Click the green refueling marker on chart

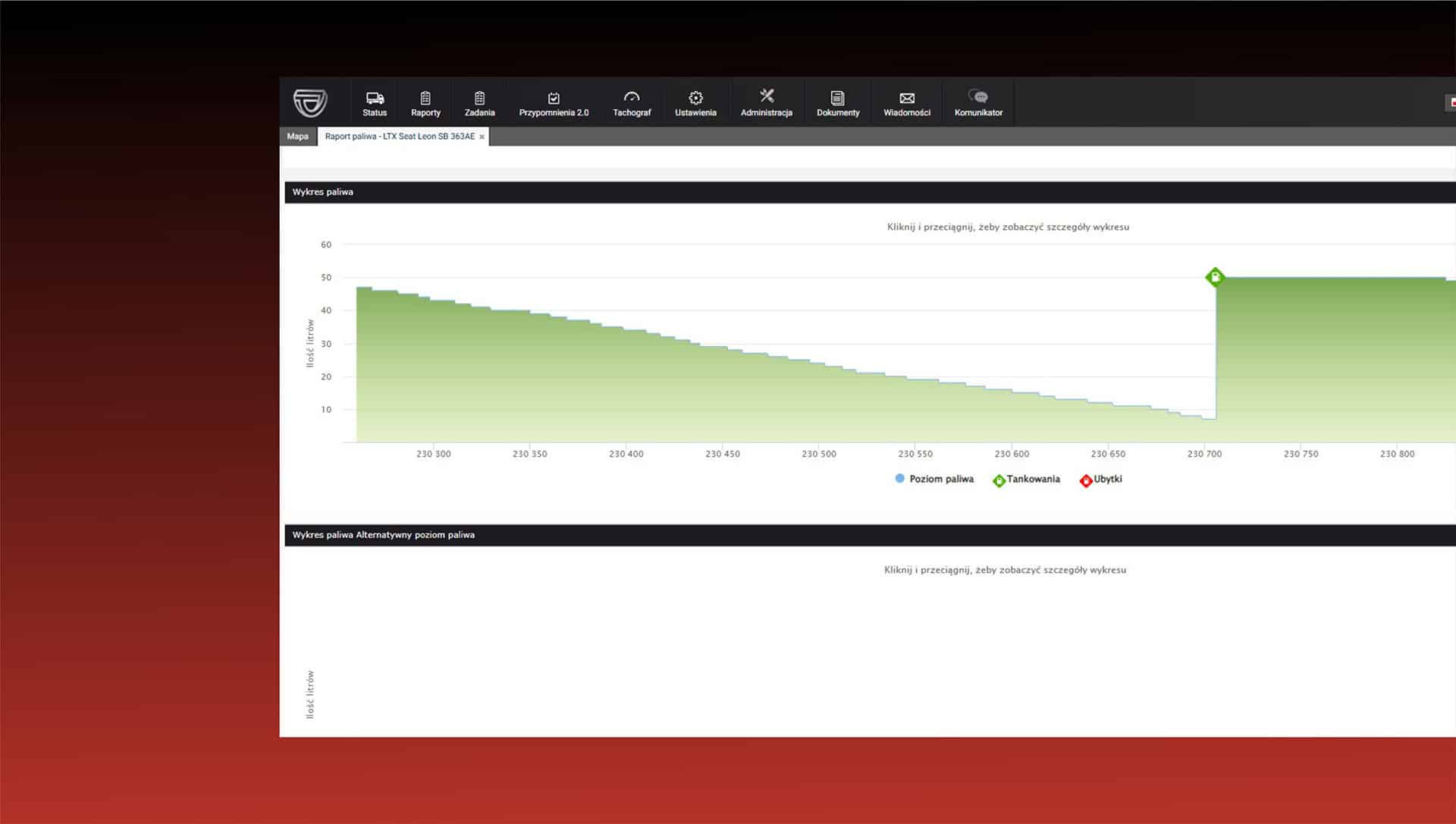[1215, 277]
